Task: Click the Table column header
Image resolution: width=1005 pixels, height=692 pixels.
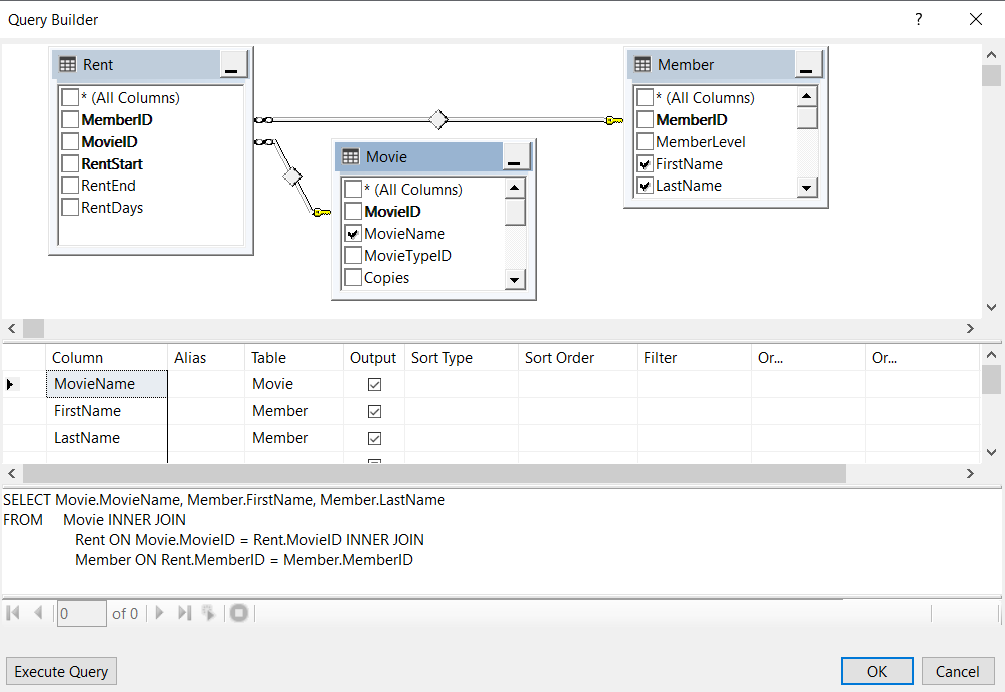Action: [x=294, y=358]
